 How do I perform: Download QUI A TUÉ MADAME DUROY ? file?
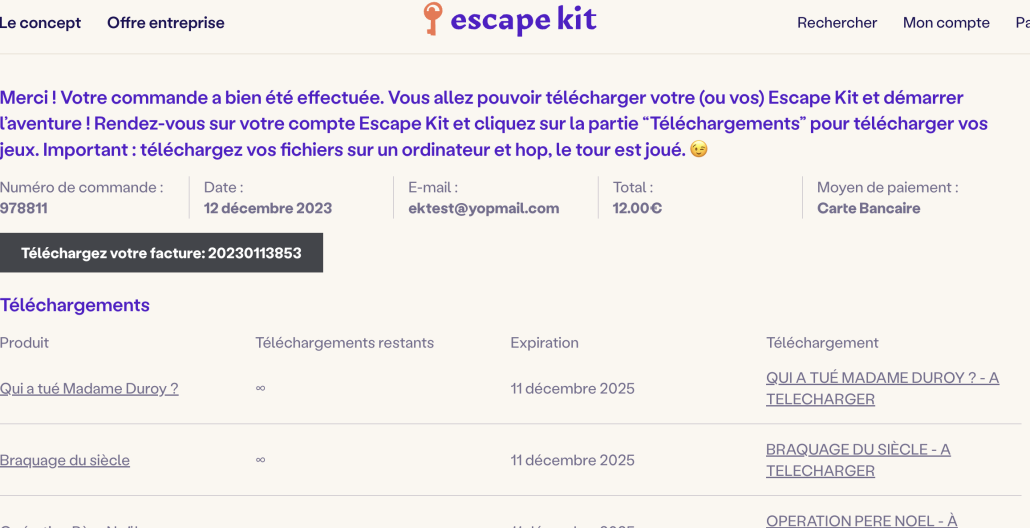pos(882,388)
